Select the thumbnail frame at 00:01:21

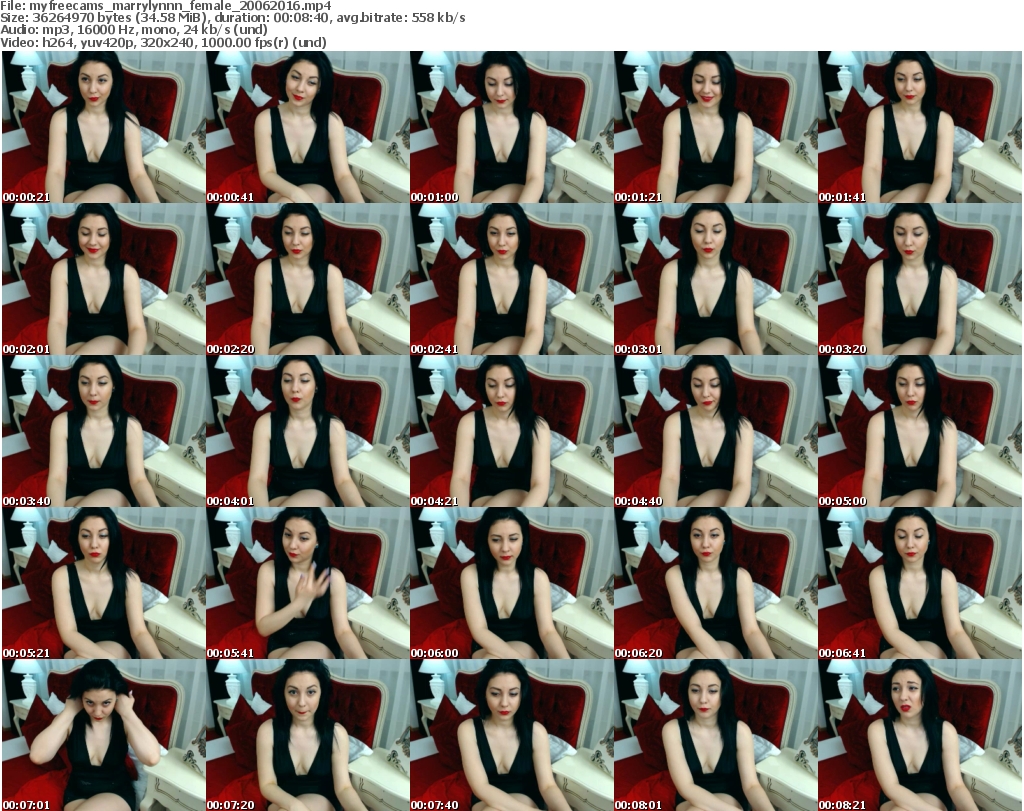click(x=715, y=127)
